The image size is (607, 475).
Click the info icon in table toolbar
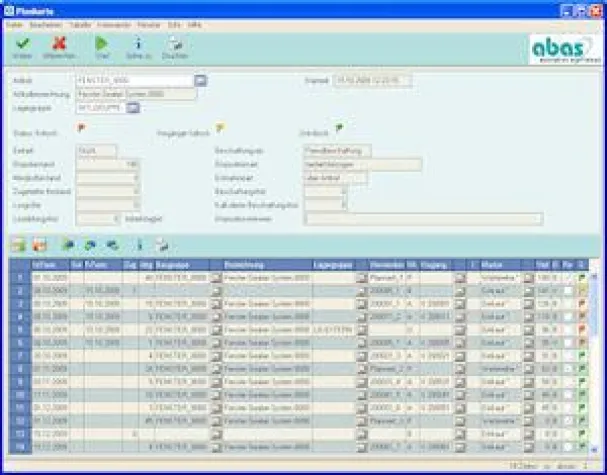coord(140,244)
